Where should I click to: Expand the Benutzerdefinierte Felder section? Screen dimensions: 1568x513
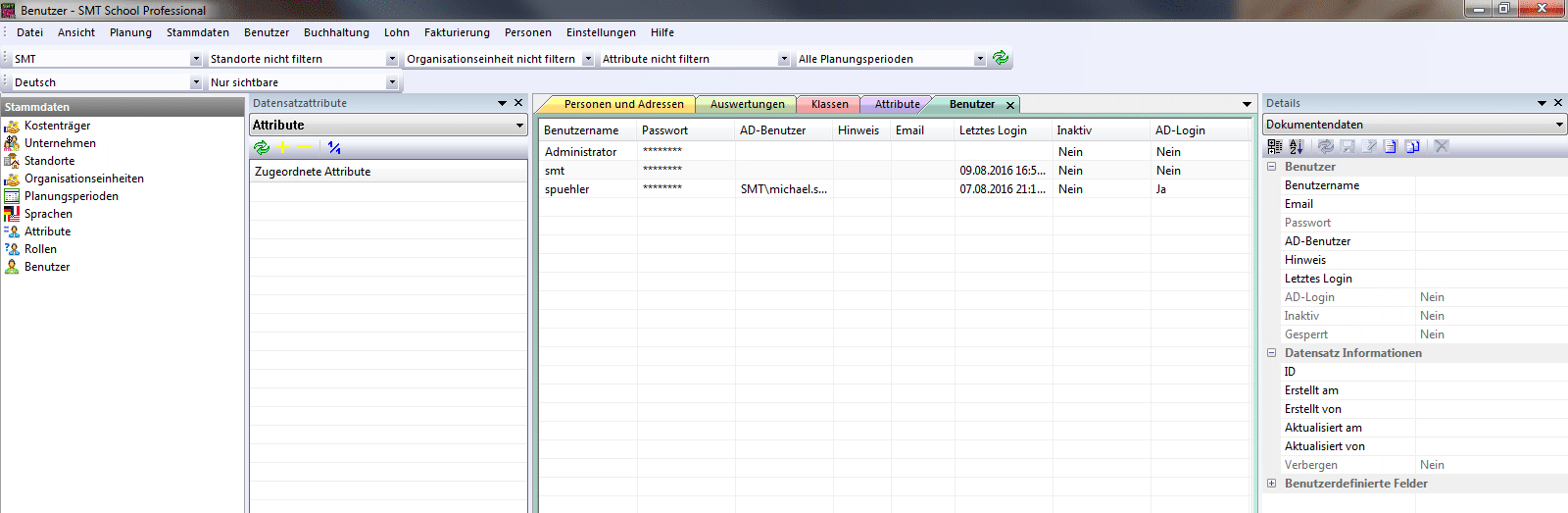click(1272, 484)
